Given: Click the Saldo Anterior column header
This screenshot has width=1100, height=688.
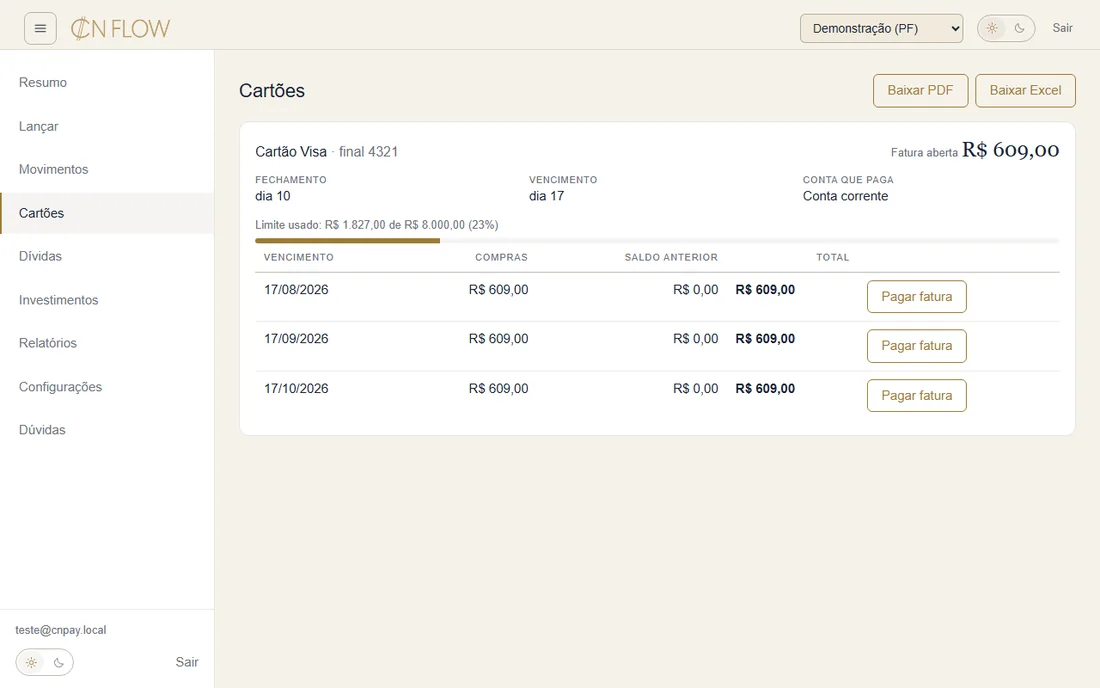Looking at the screenshot, I should point(671,257).
